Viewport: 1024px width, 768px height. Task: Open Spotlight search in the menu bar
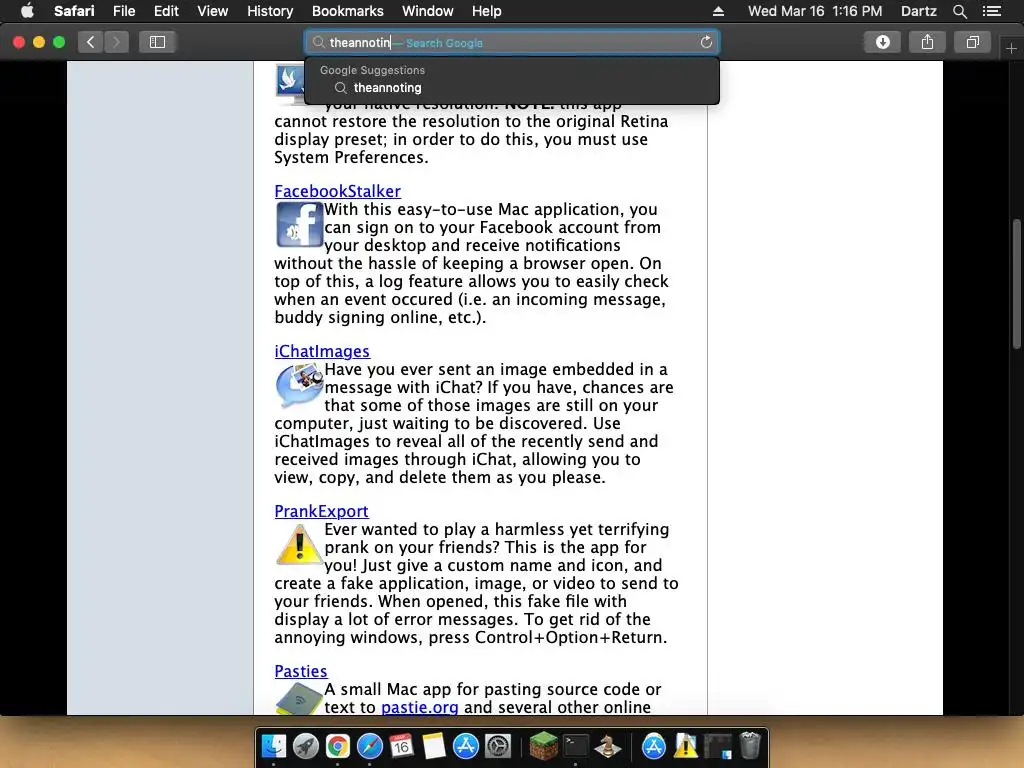(x=959, y=11)
